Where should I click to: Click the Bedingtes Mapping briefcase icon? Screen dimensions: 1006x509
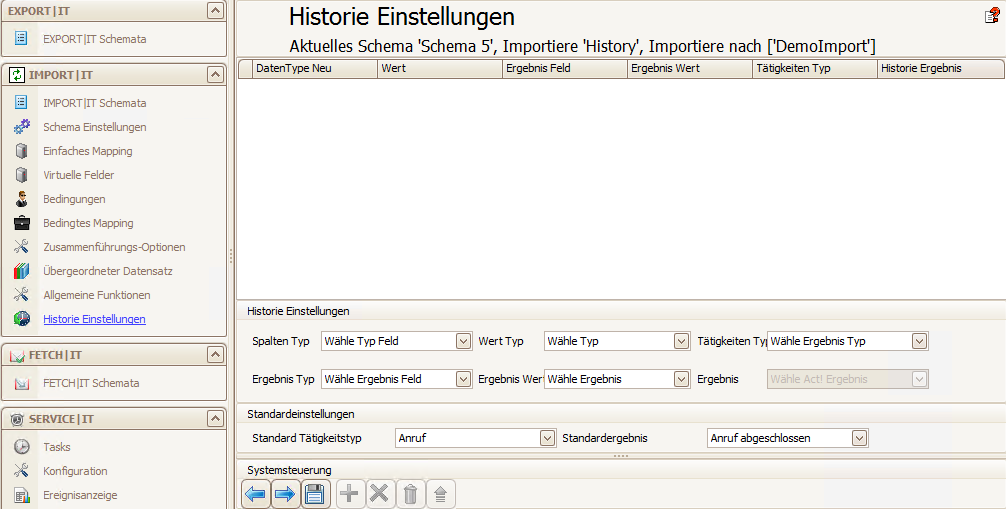pyautogui.click(x=21, y=223)
